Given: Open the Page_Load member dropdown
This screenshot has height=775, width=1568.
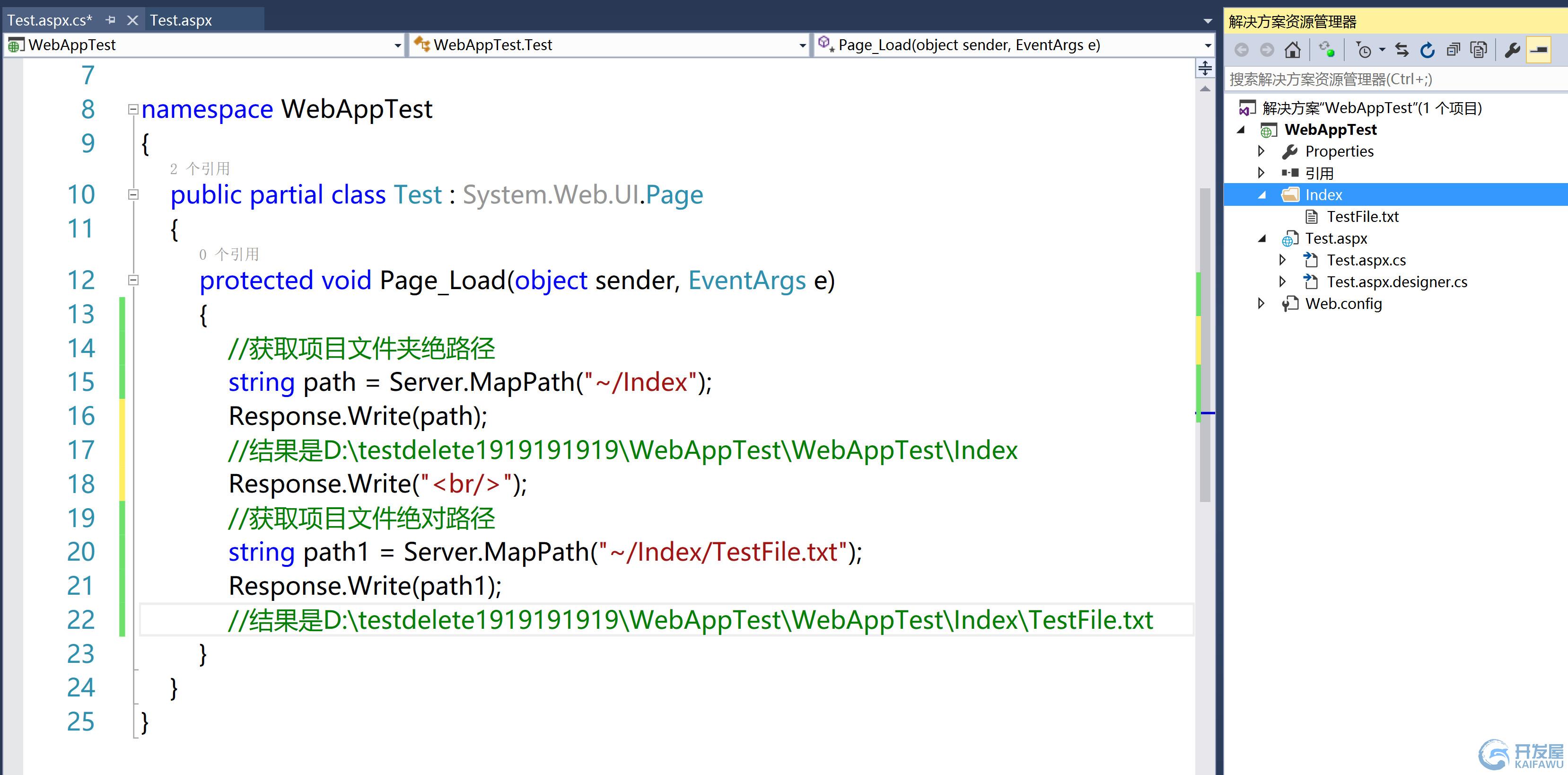Looking at the screenshot, I should (x=1208, y=45).
